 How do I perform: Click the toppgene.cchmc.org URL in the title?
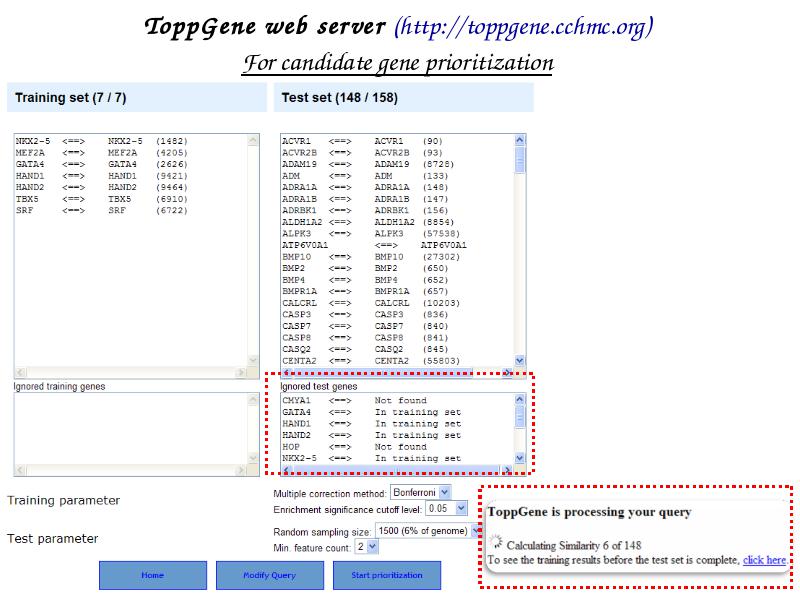(523, 28)
